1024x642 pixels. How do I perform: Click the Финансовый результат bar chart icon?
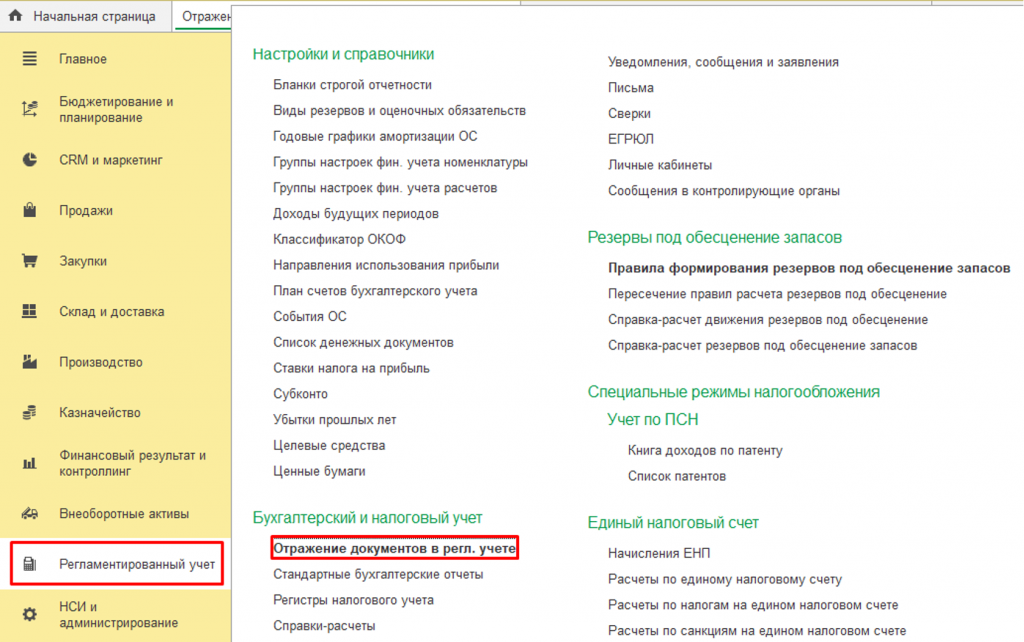[x=29, y=463]
